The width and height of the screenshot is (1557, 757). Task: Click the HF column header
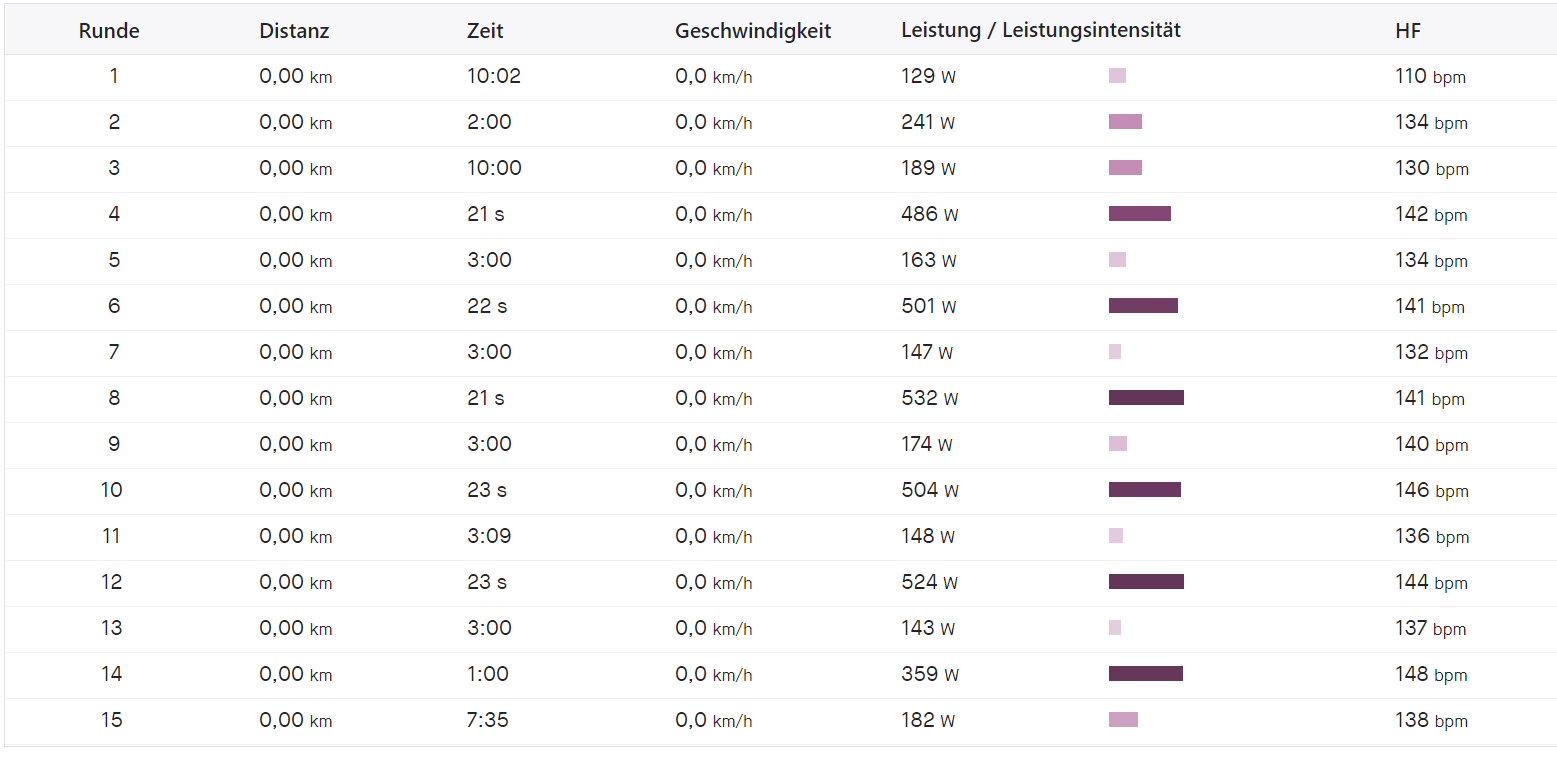(x=1407, y=31)
